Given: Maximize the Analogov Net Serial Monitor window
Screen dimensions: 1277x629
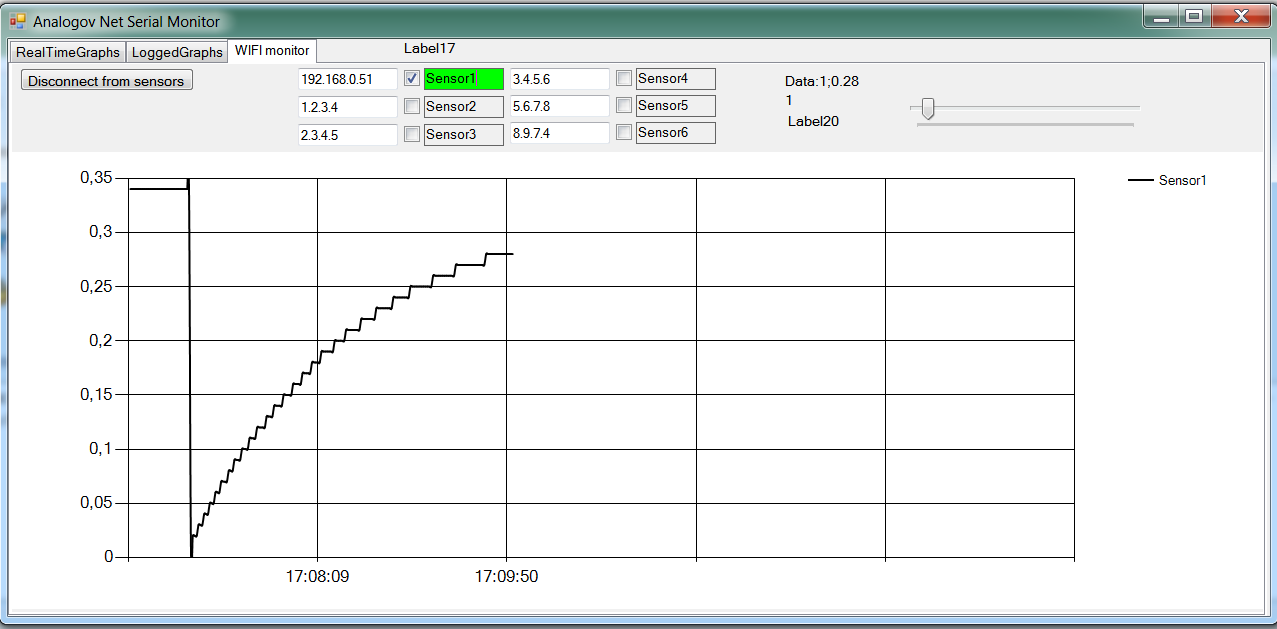Looking at the screenshot, I should point(1193,16).
